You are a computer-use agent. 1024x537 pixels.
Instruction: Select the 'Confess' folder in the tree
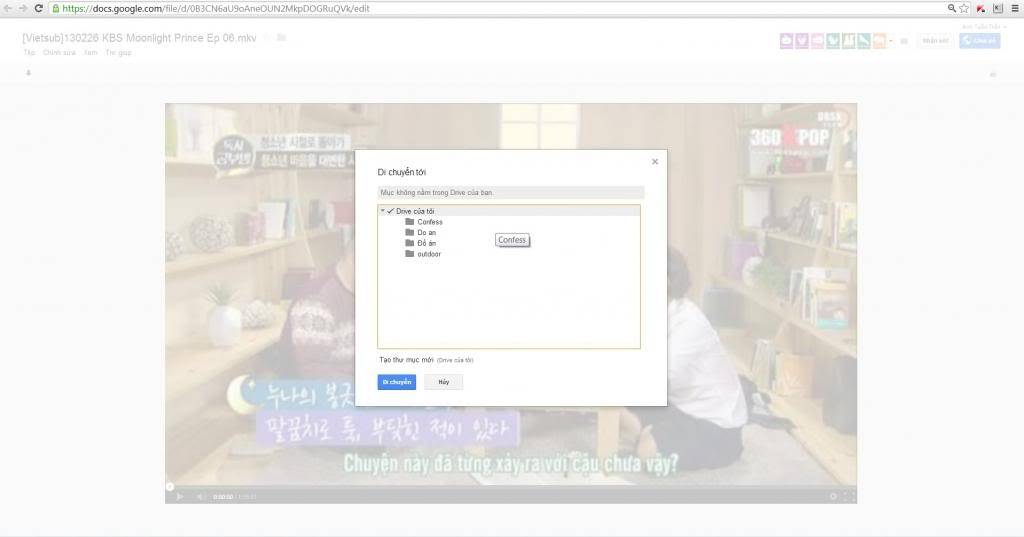430,222
